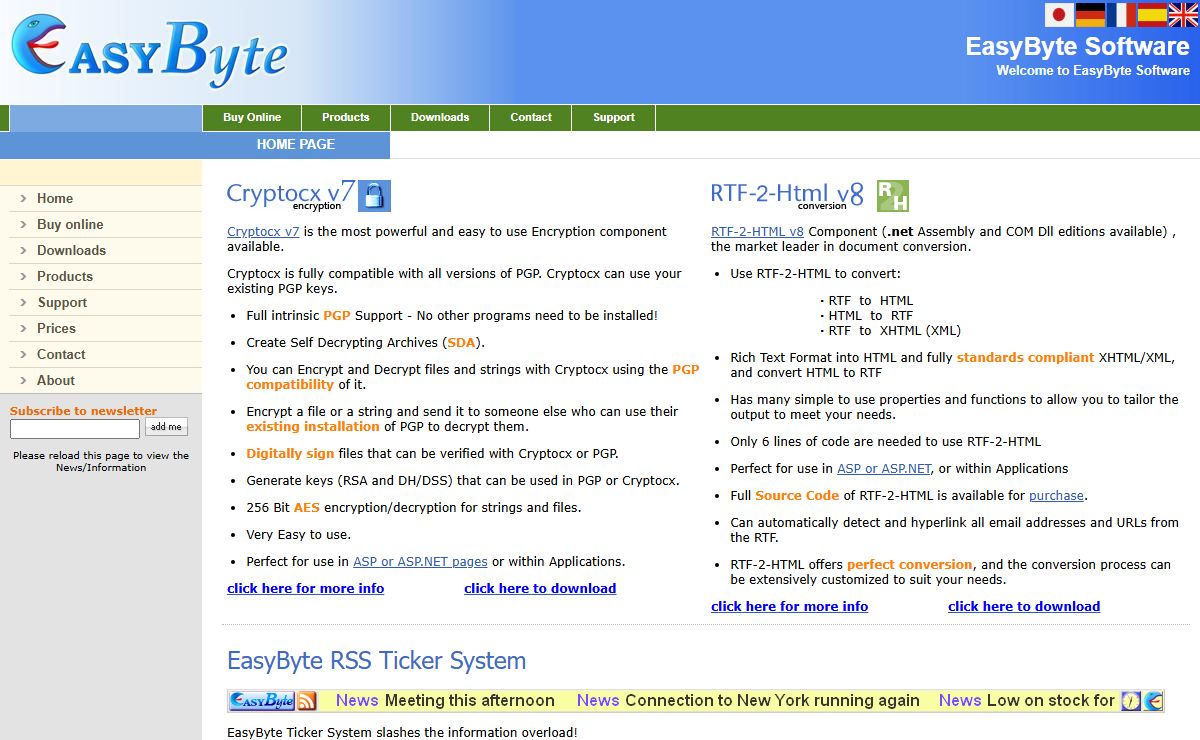Open Cryptocx 'click here to download' link

[x=540, y=589]
